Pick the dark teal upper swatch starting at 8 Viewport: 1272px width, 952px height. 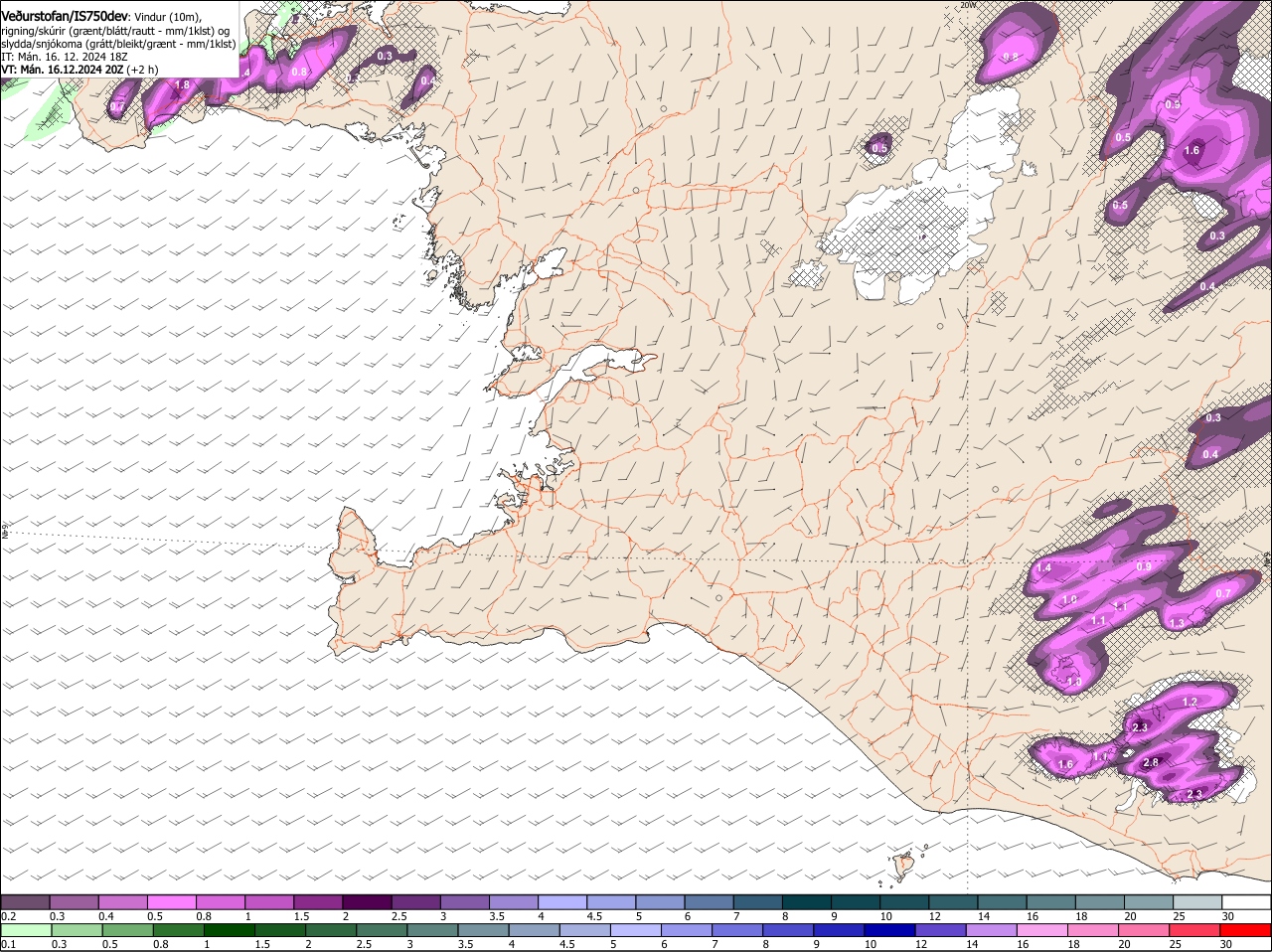click(806, 901)
